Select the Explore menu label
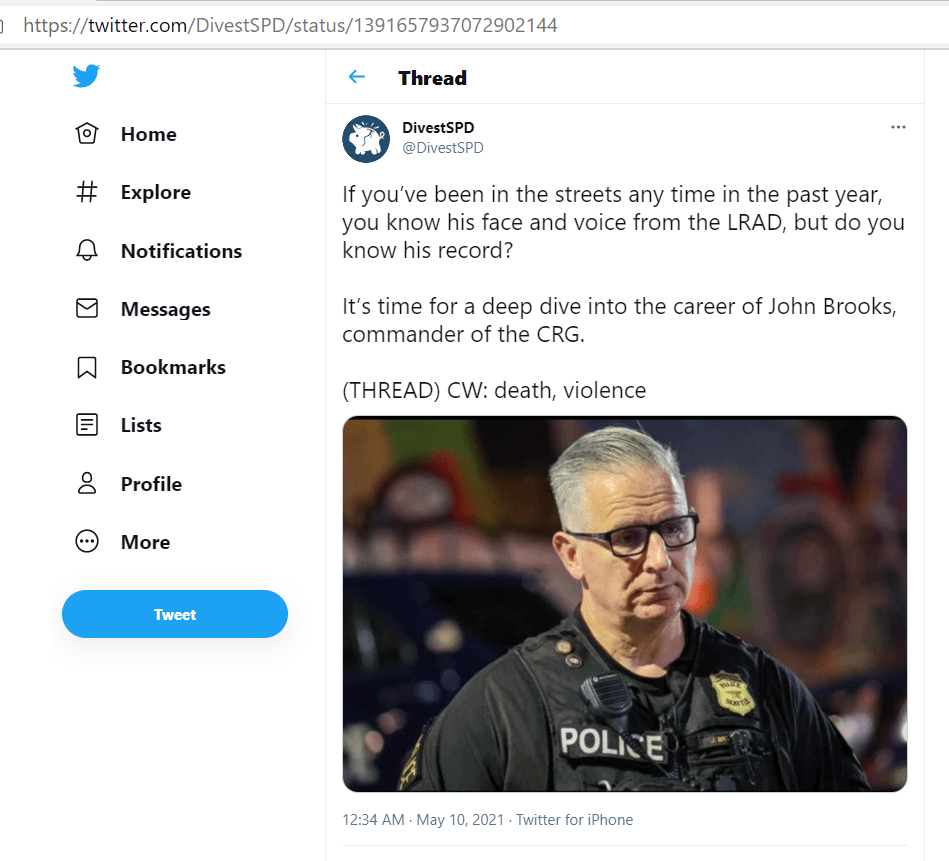This screenshot has height=861, width=949. pyautogui.click(x=155, y=192)
